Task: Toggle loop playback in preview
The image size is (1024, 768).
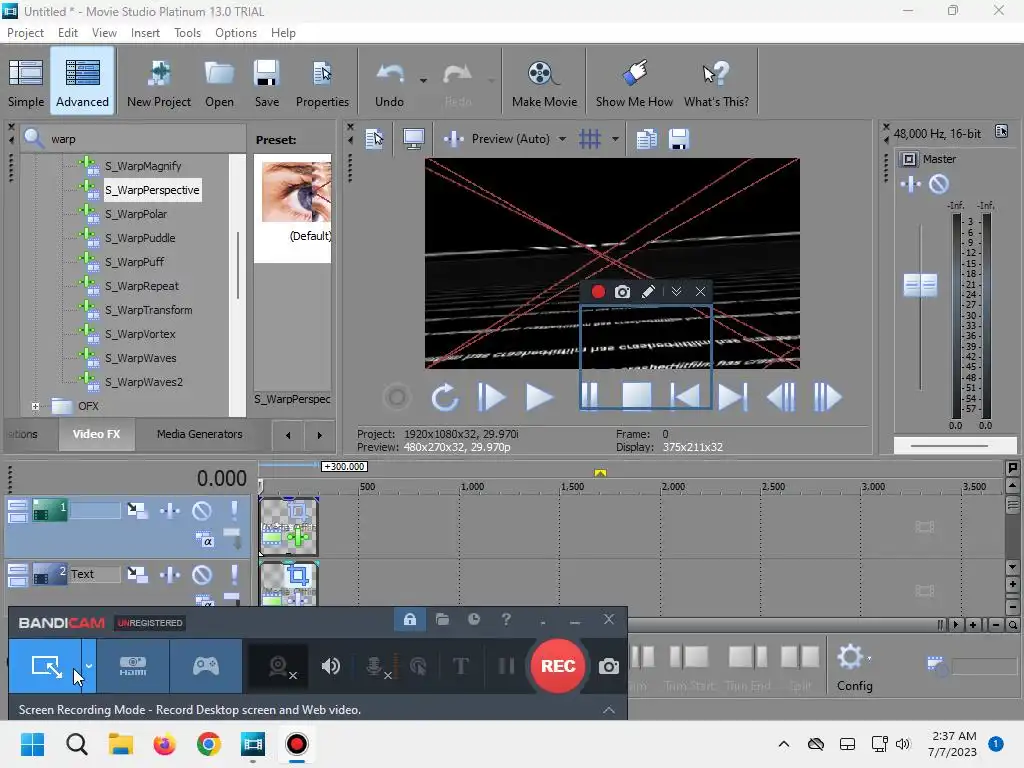Action: click(x=445, y=397)
